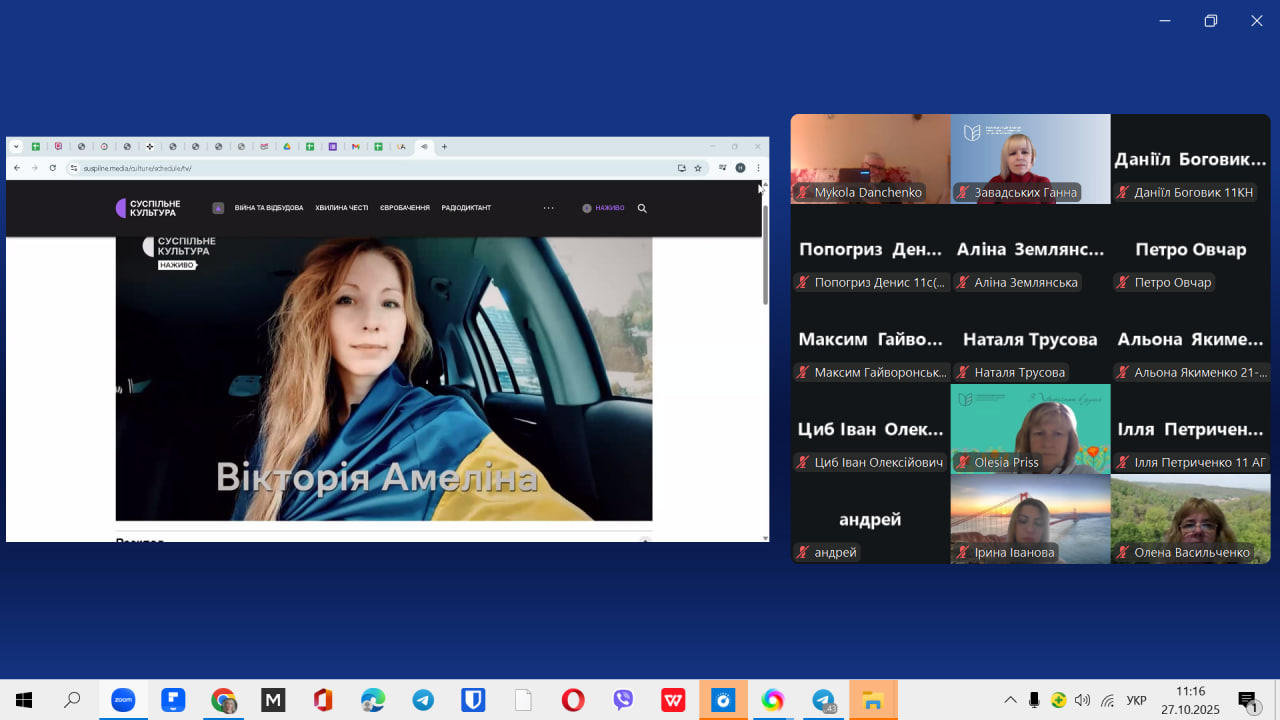Click the Wi-Fi network icon in system tray
The image size is (1280, 720).
(x=1107, y=700)
